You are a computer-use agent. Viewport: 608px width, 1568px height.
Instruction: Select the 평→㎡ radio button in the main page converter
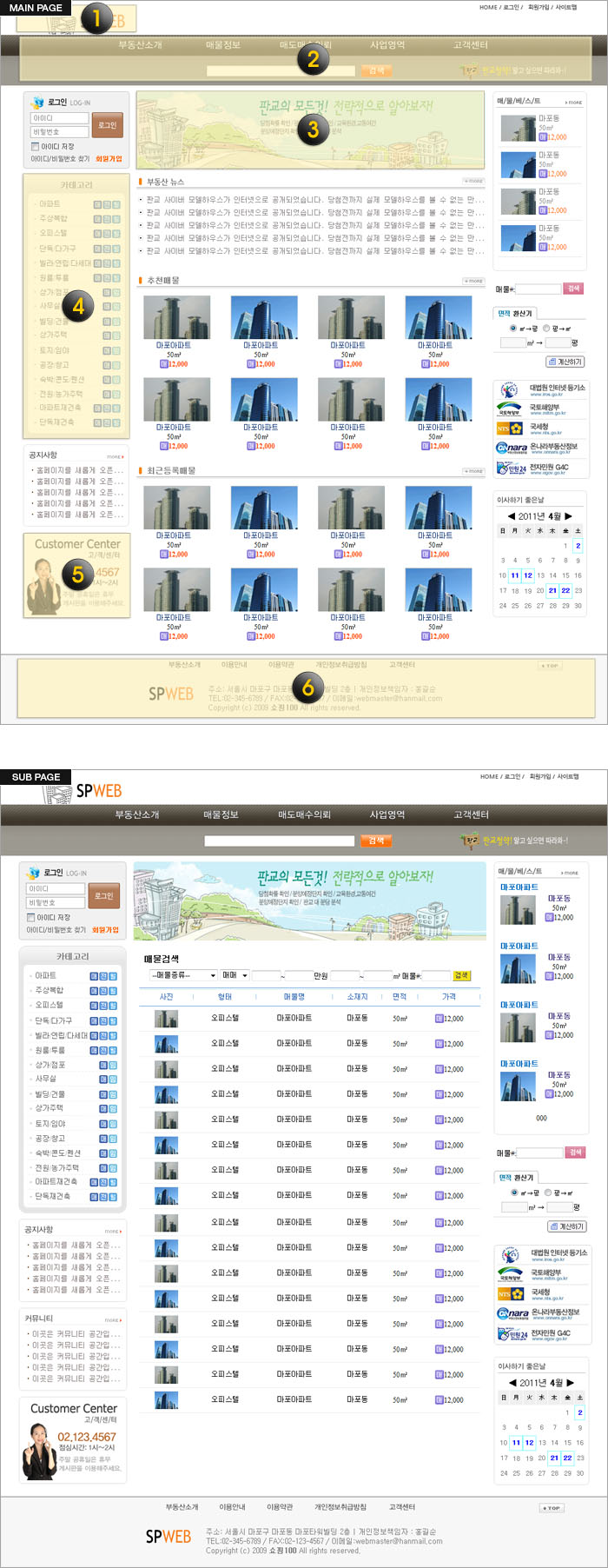coord(546,329)
